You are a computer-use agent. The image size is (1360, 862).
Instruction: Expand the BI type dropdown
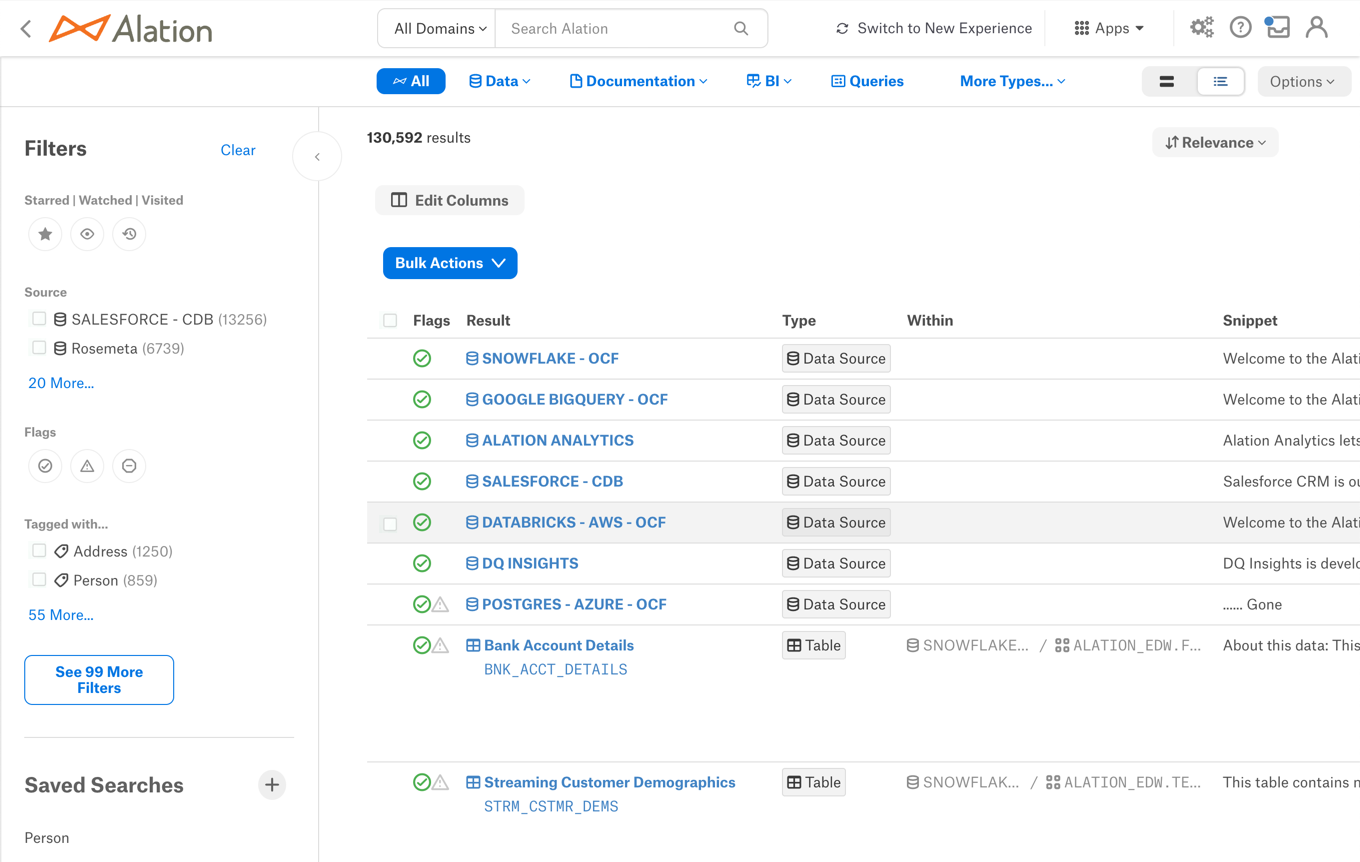point(768,81)
